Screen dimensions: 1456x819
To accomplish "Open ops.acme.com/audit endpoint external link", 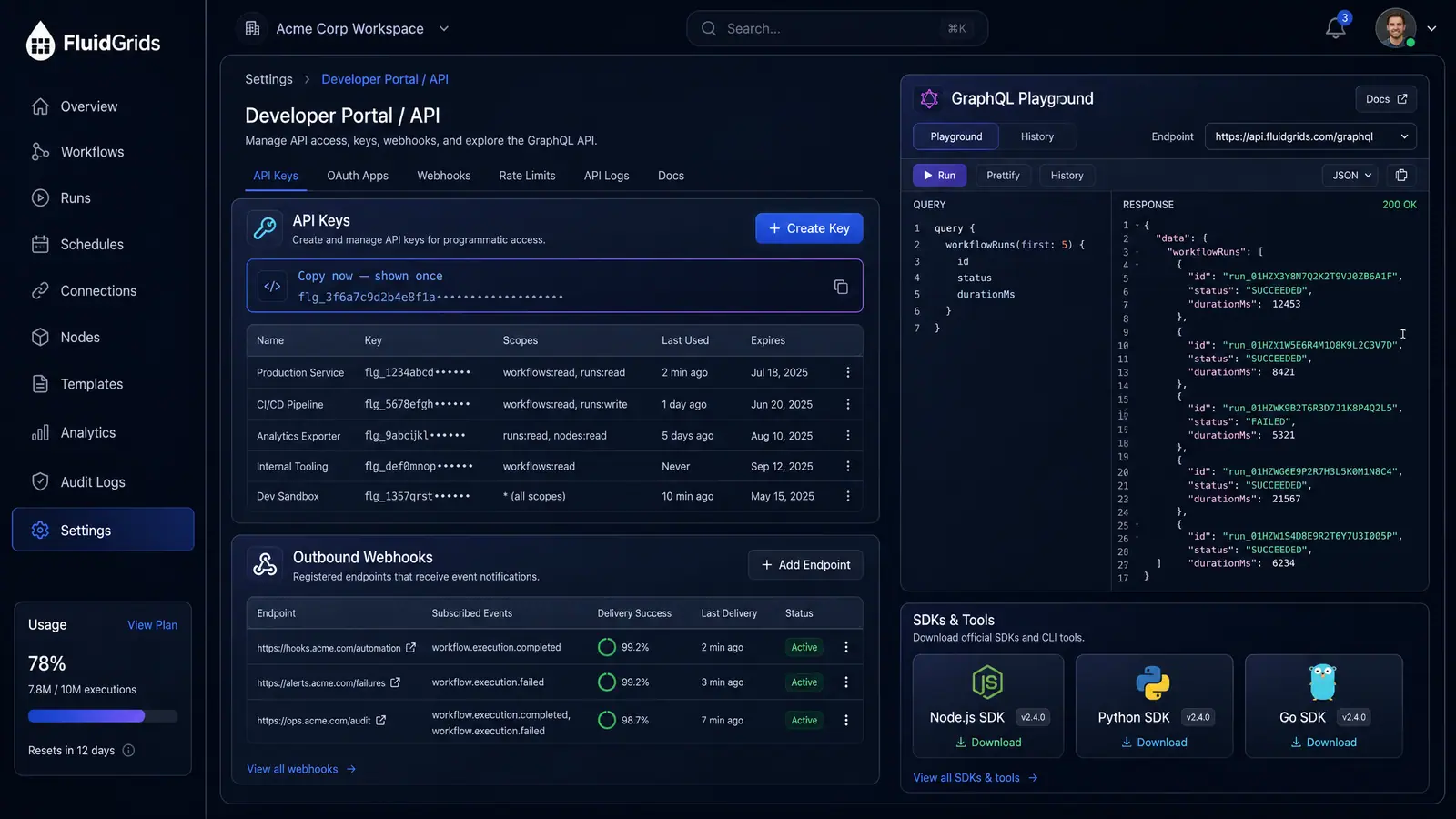I will [x=380, y=721].
